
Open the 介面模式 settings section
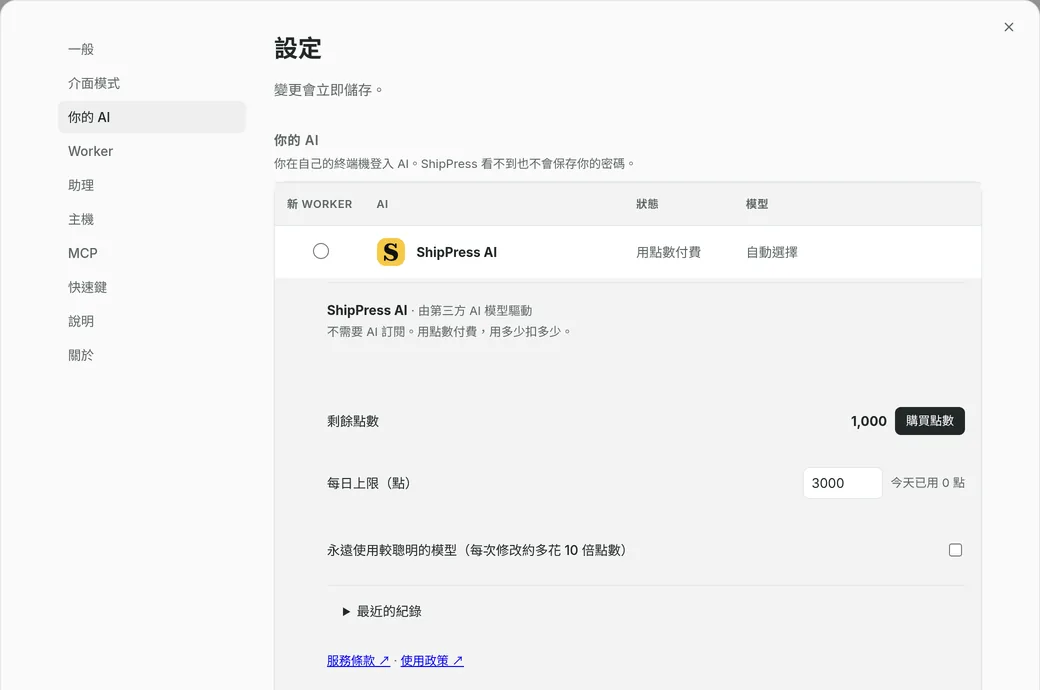tap(94, 83)
